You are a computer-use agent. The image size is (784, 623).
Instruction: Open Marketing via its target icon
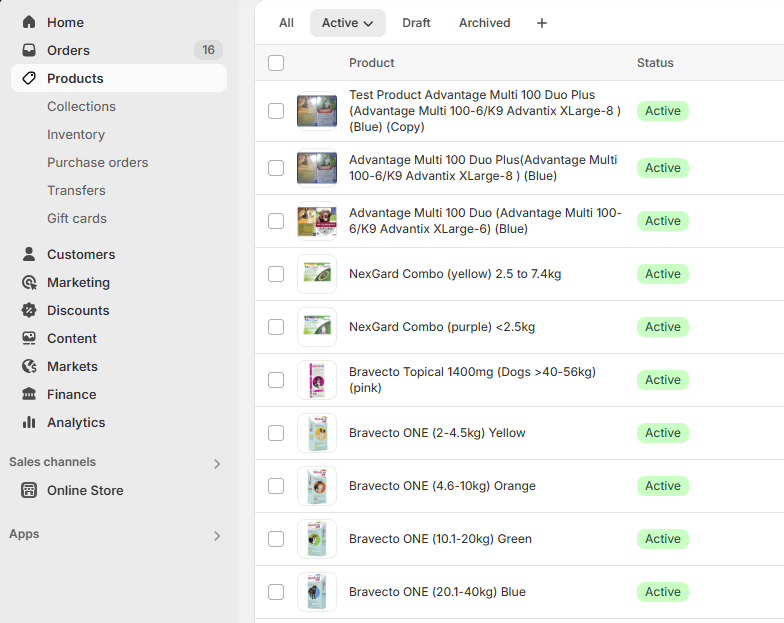(x=29, y=282)
